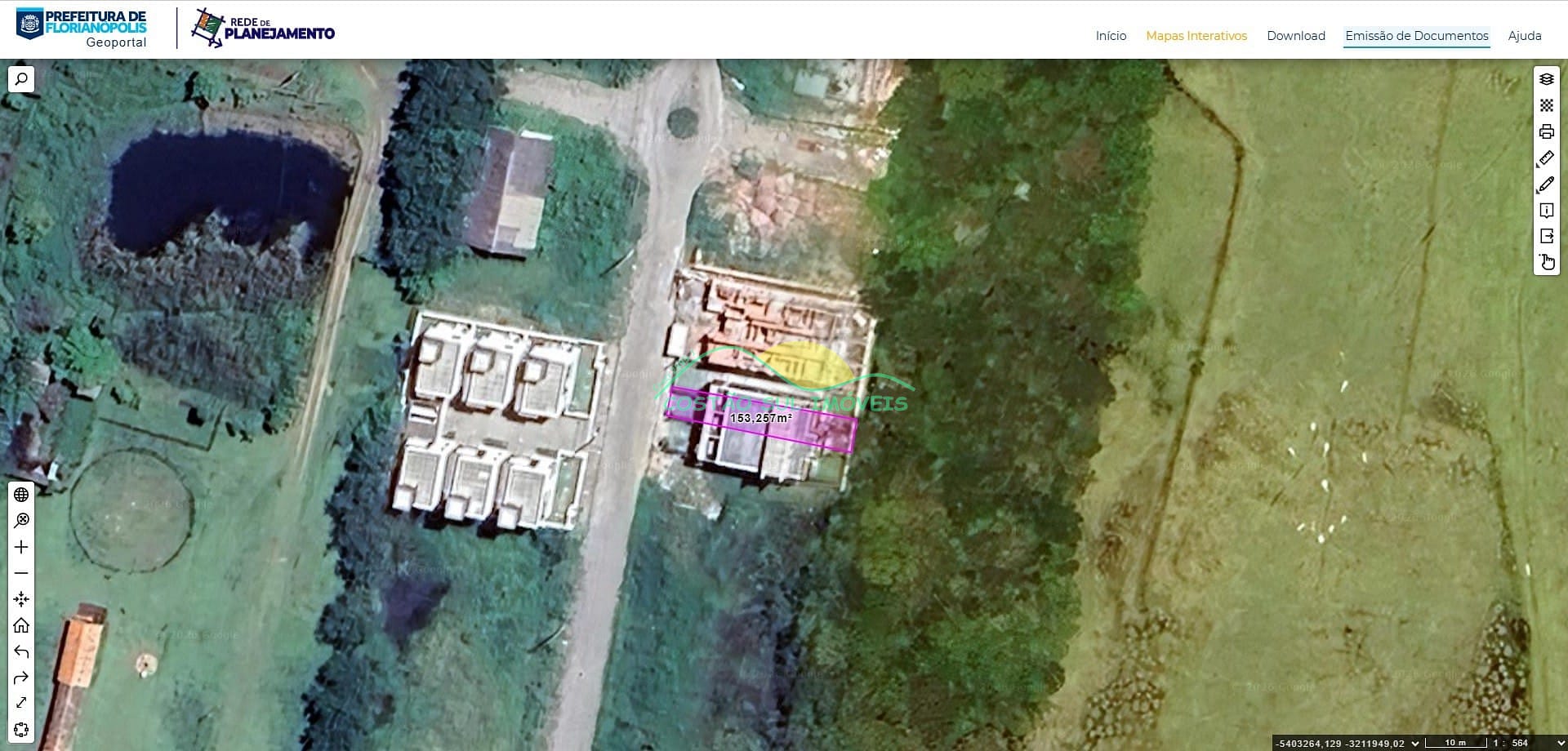Expand the coordinate system dropdown arrow
1568x751 pixels.
[1415, 744]
